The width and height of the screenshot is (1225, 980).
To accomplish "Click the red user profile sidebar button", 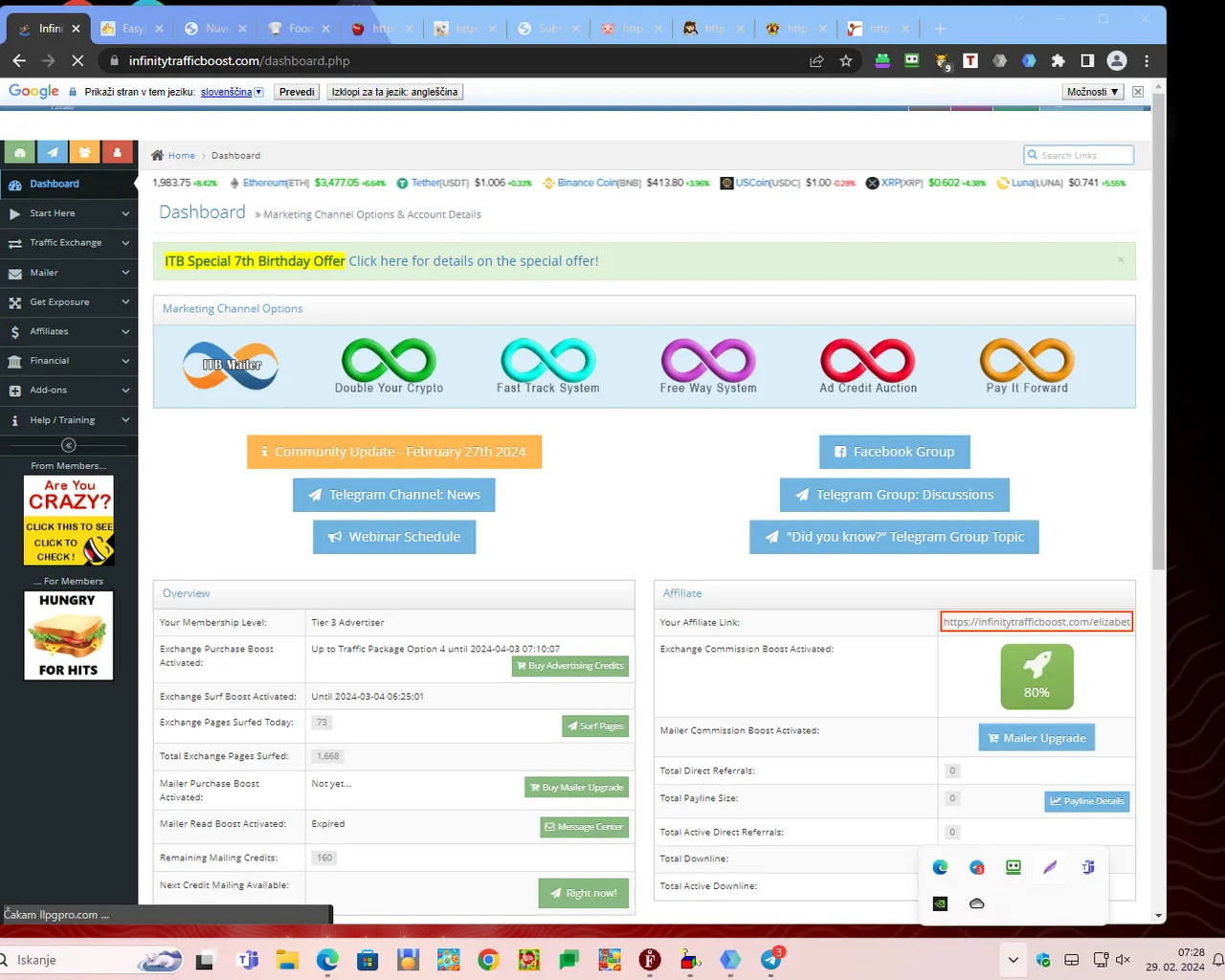I will click(x=117, y=152).
